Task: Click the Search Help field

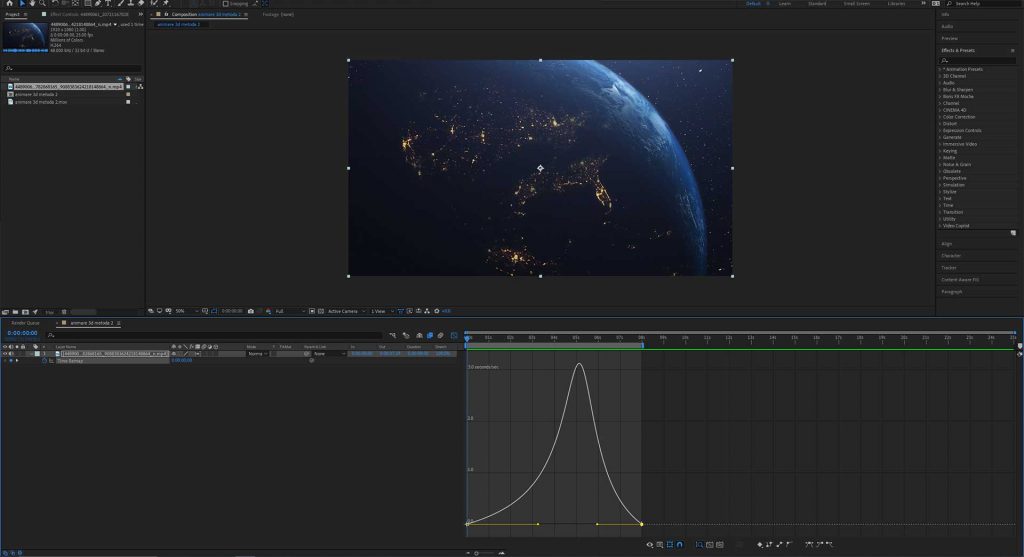Action: point(985,4)
